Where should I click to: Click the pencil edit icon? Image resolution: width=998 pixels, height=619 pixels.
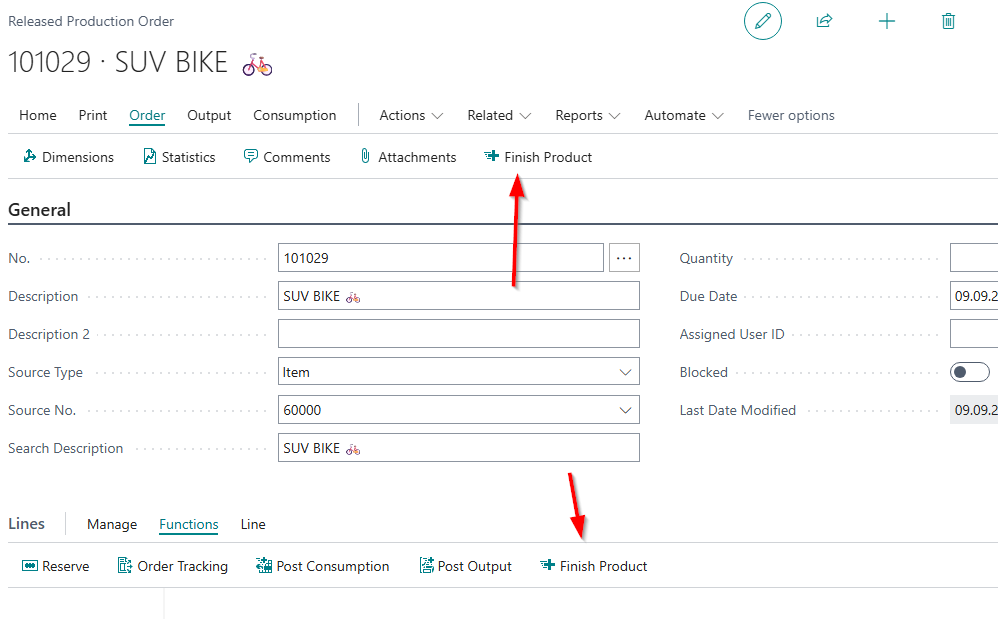[762, 21]
